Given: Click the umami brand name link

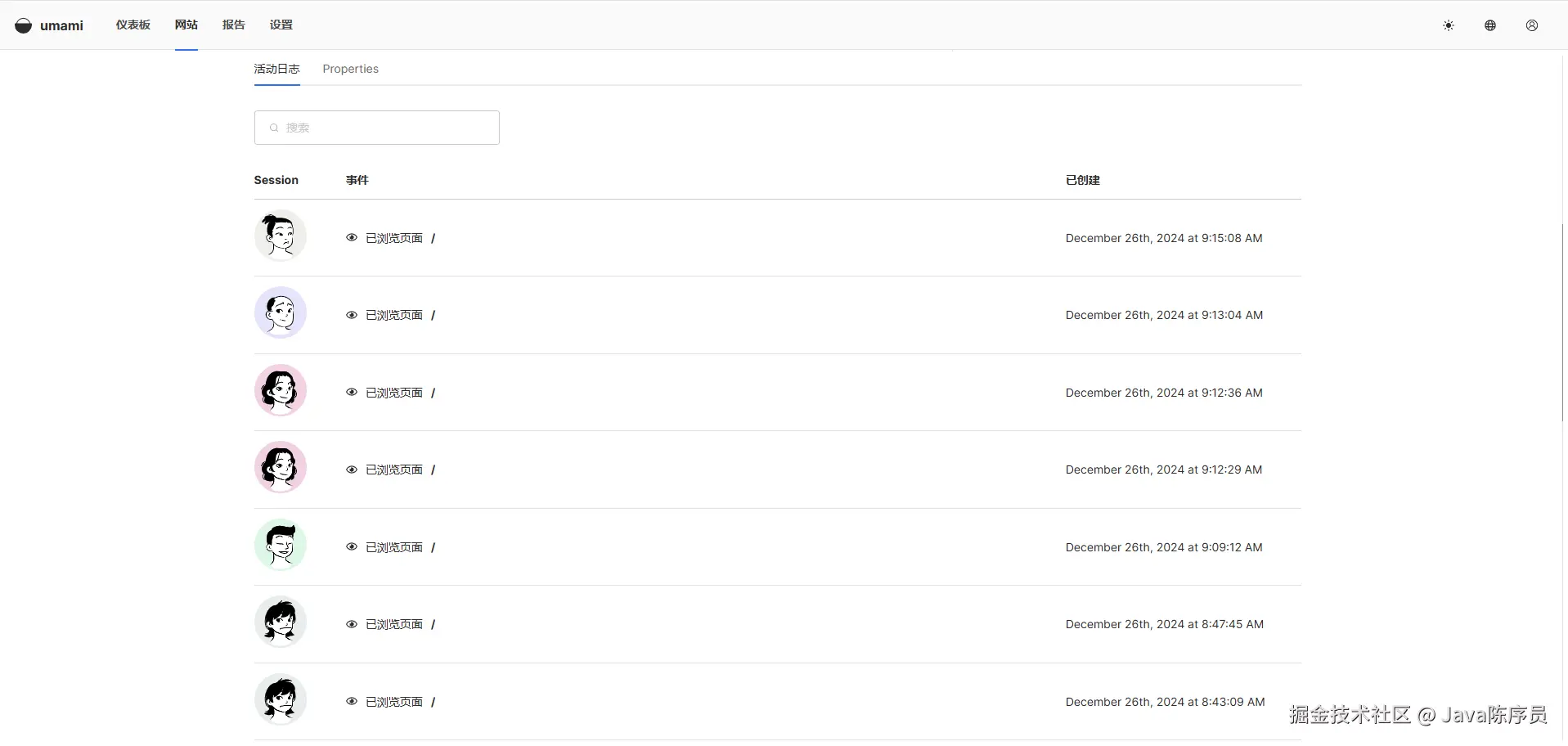Looking at the screenshot, I should [x=61, y=25].
